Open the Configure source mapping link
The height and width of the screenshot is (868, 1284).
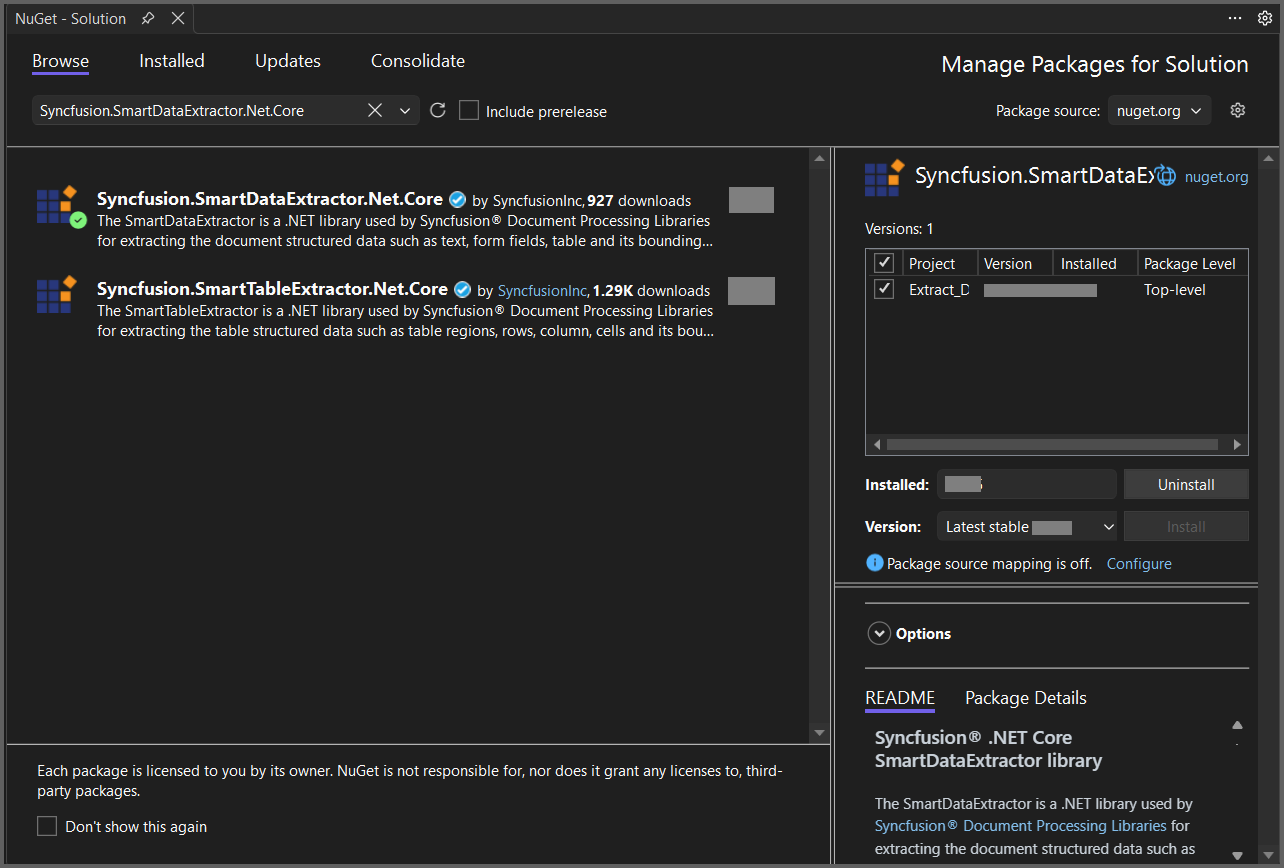(x=1139, y=564)
